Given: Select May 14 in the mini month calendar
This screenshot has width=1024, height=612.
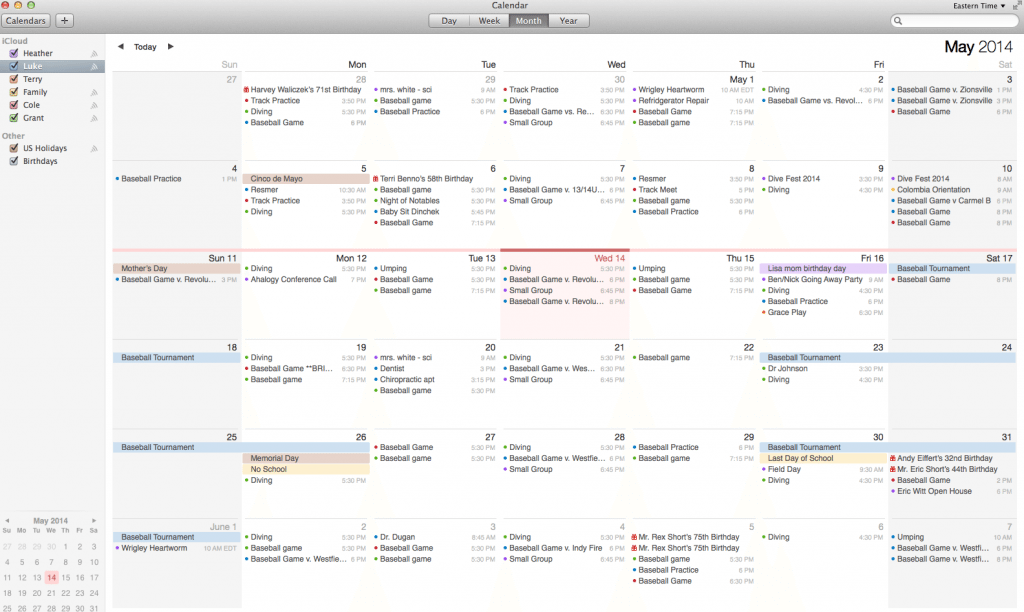Looking at the screenshot, I should click(x=52, y=577).
